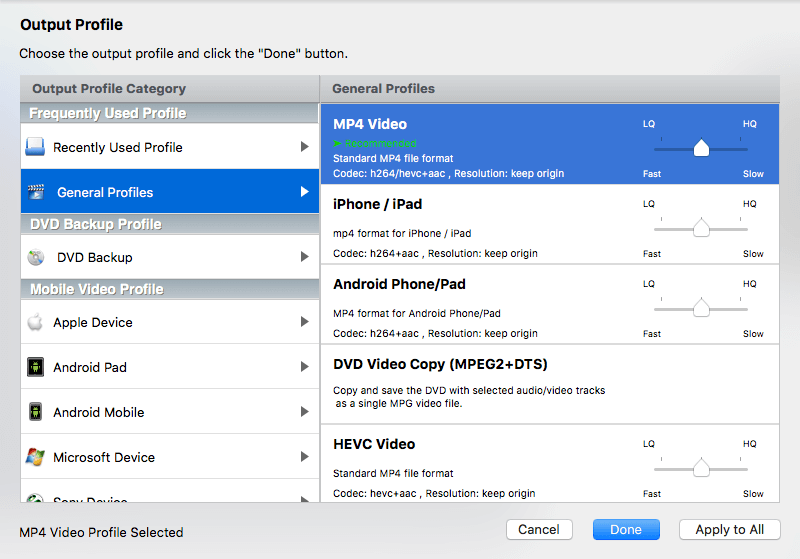
Task: Select Recently Used Profile category
Action: coord(170,147)
